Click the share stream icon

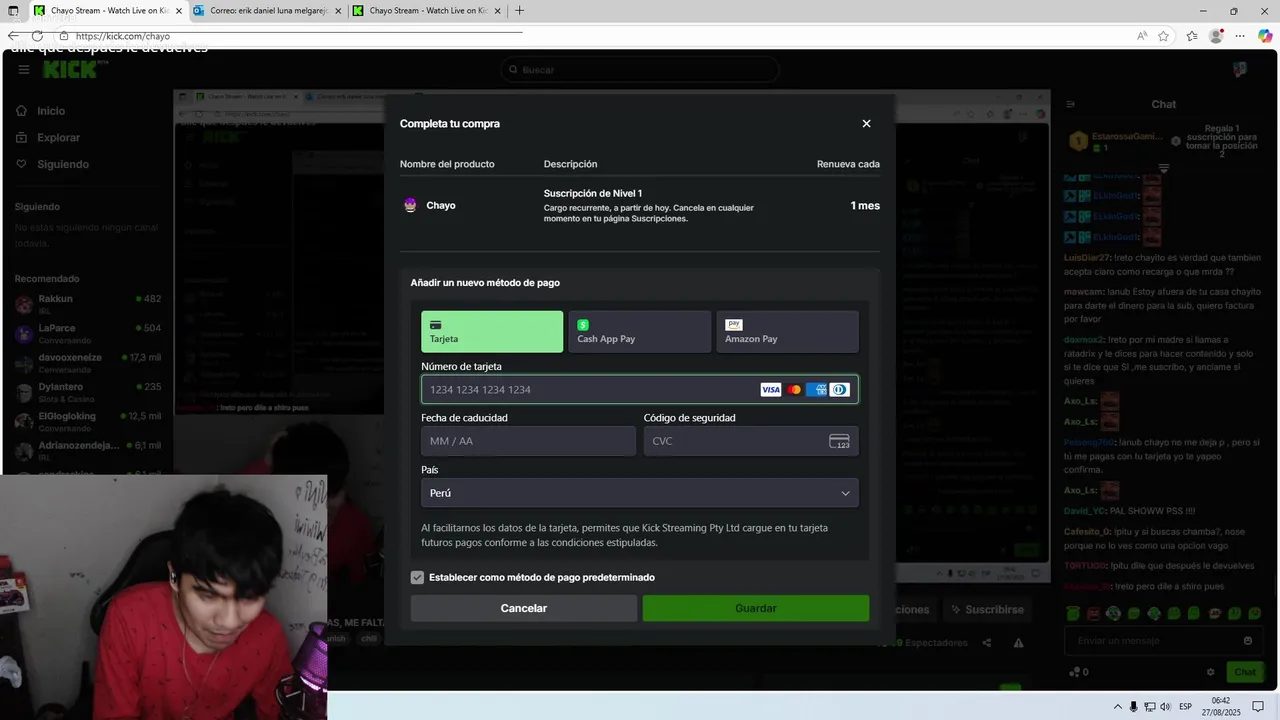(987, 643)
